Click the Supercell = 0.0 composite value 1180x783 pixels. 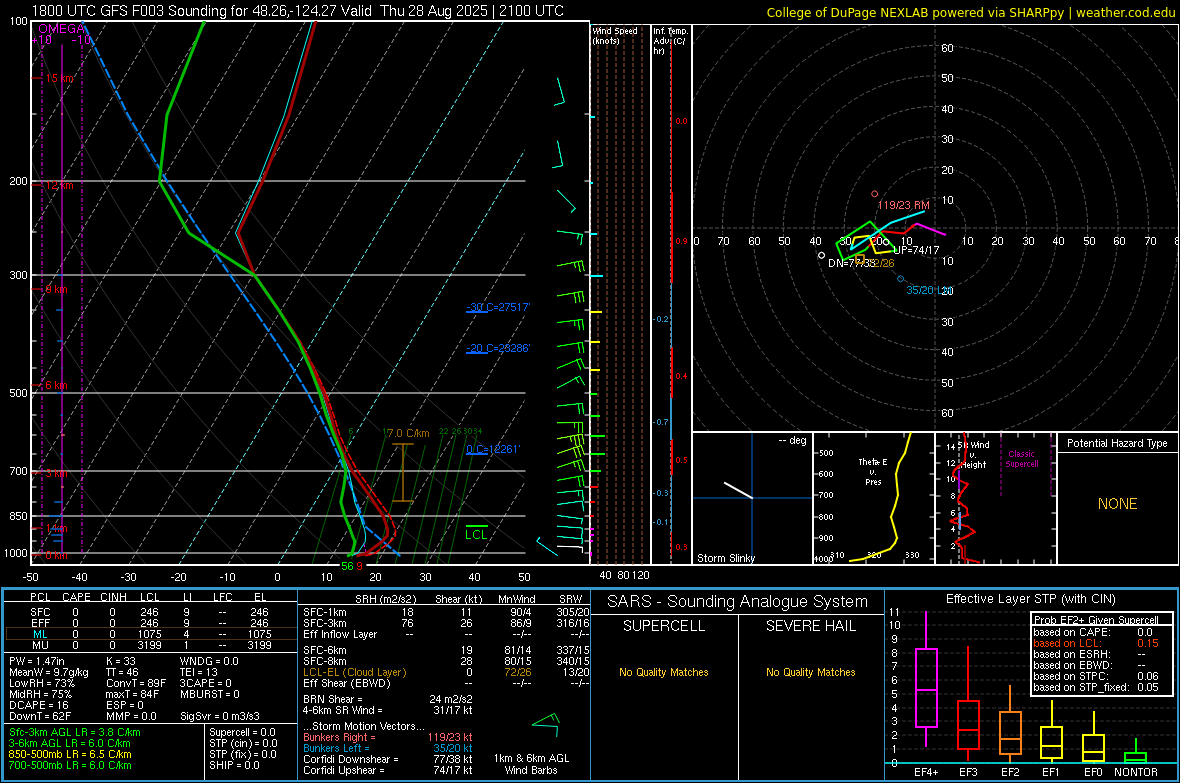pos(242,732)
